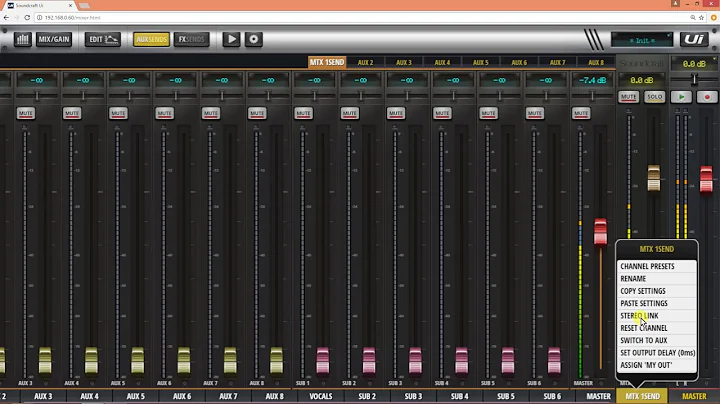
Task: Open the meters view icon
Action: [22, 39]
